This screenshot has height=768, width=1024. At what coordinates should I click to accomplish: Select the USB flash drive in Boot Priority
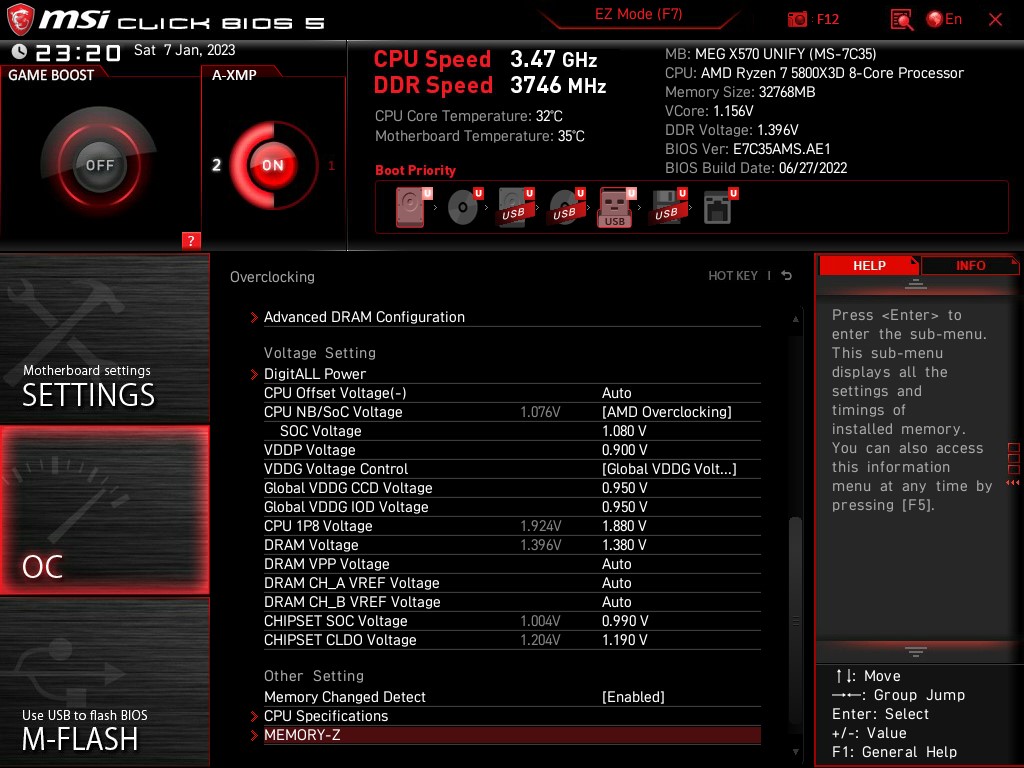click(x=613, y=207)
